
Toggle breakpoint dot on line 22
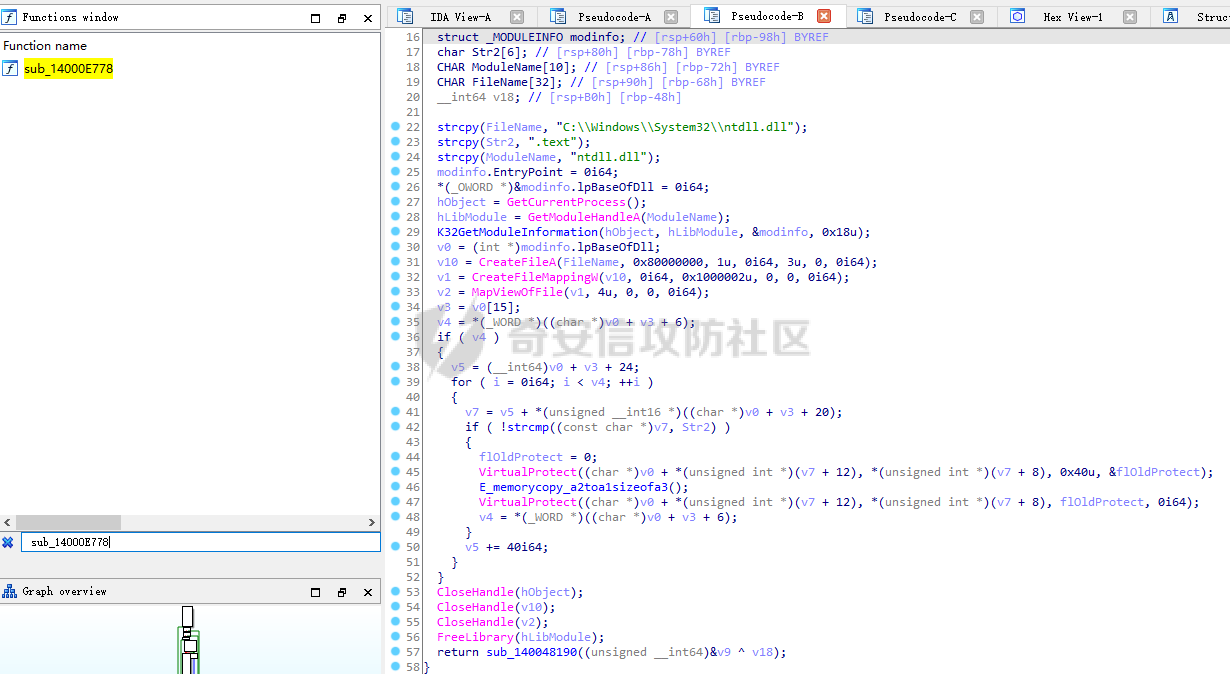pos(396,127)
